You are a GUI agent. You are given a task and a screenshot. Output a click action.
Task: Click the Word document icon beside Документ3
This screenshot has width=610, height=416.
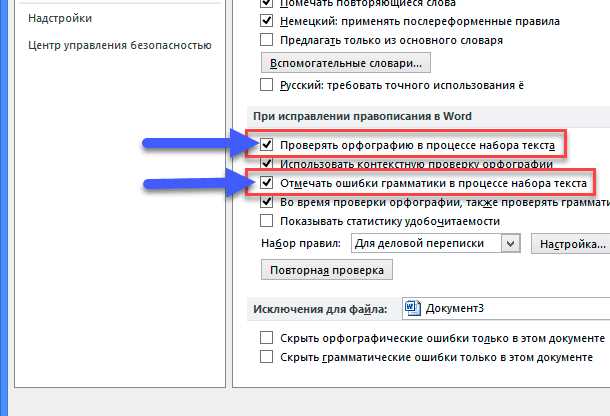point(412,308)
